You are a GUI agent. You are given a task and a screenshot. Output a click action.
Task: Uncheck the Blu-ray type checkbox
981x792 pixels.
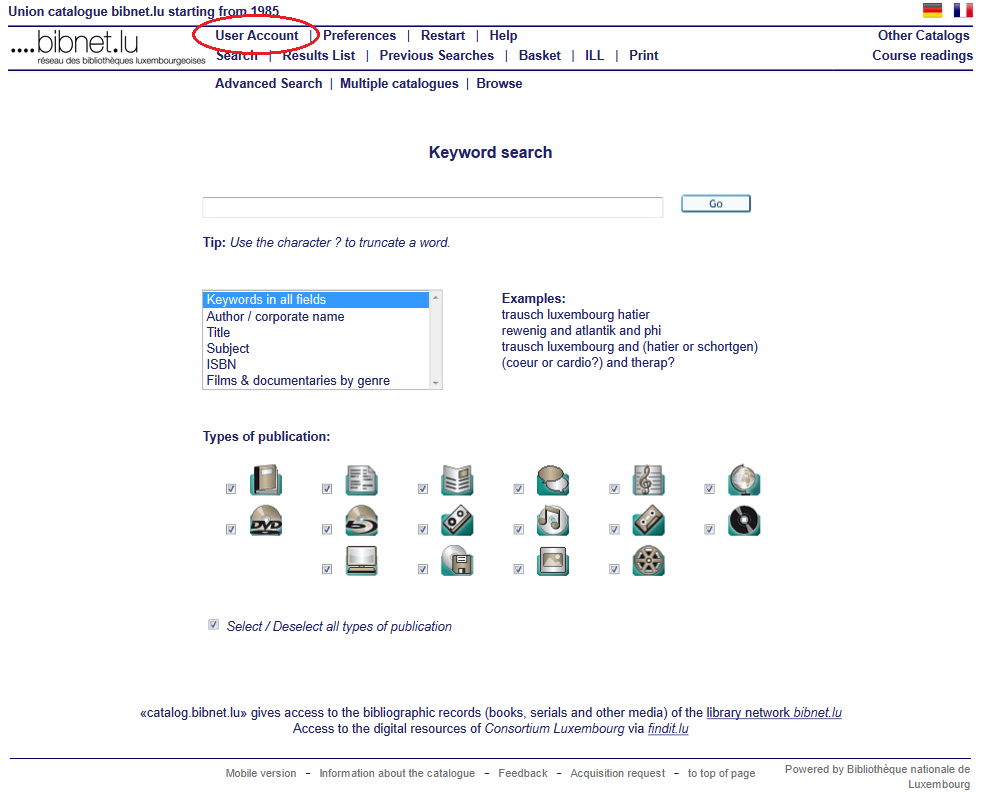click(x=327, y=529)
